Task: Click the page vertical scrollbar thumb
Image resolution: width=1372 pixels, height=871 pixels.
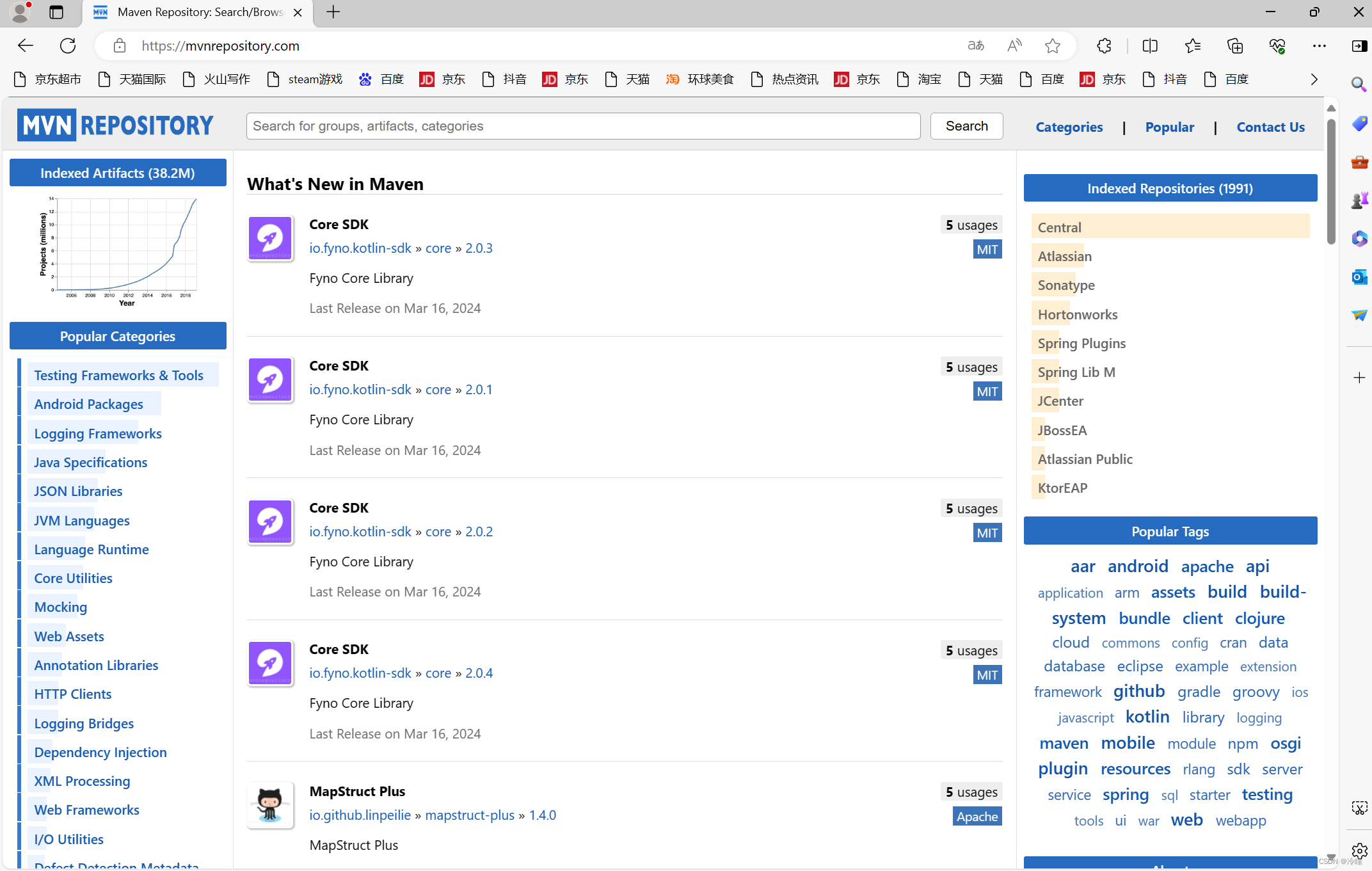Action: click(1331, 180)
